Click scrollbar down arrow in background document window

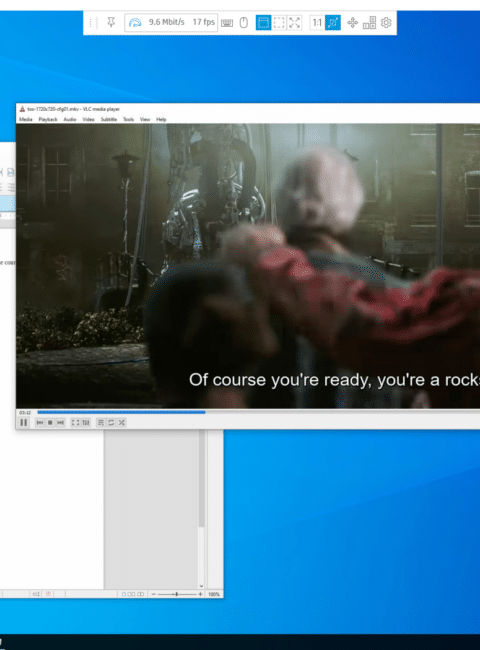tap(201, 586)
